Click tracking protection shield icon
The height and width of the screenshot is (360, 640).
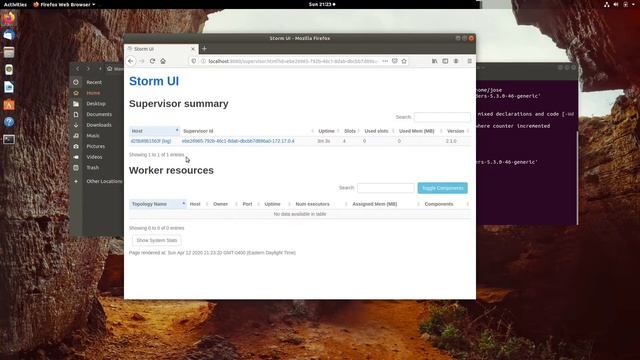coord(194,61)
